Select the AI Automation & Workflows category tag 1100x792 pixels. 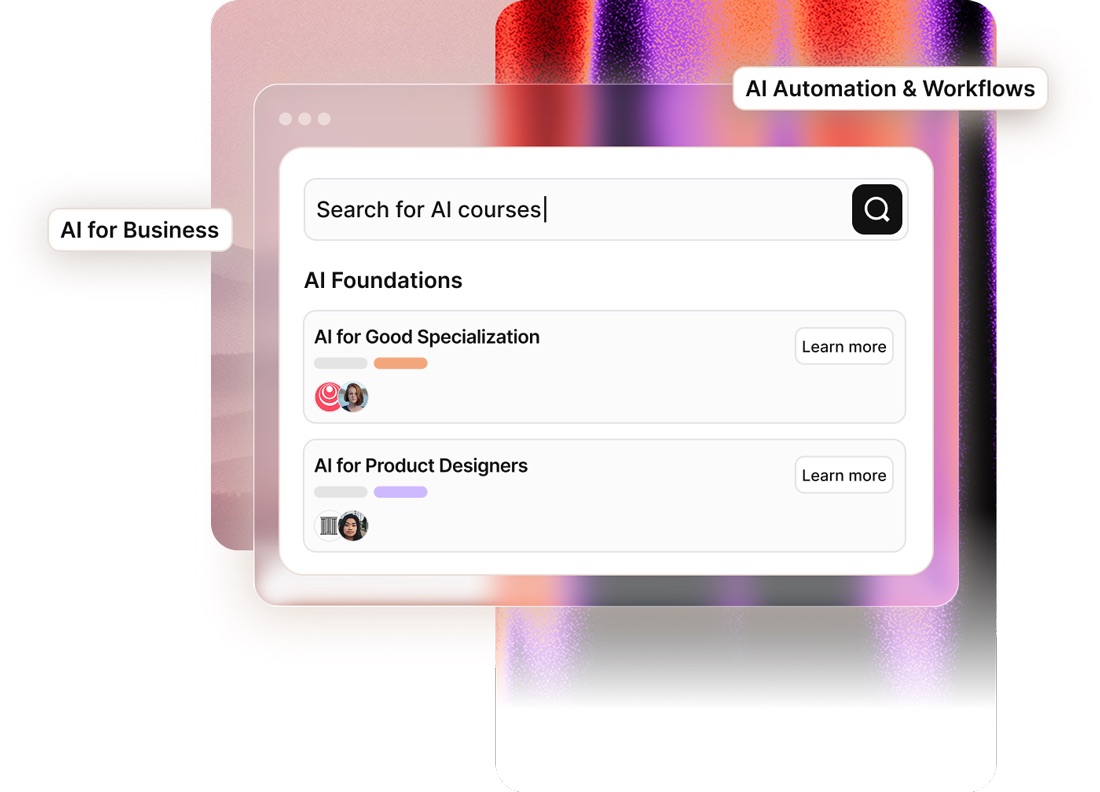(889, 88)
